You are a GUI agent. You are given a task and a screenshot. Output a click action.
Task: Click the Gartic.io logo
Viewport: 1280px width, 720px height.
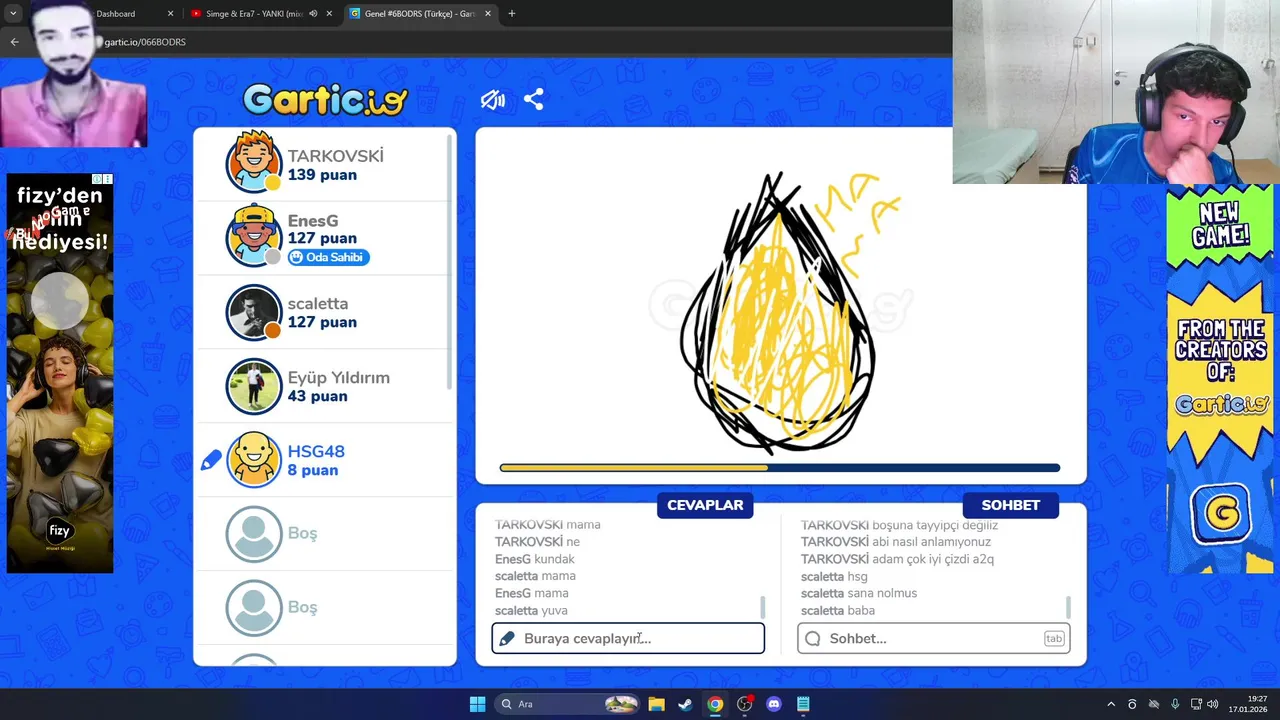coord(325,100)
